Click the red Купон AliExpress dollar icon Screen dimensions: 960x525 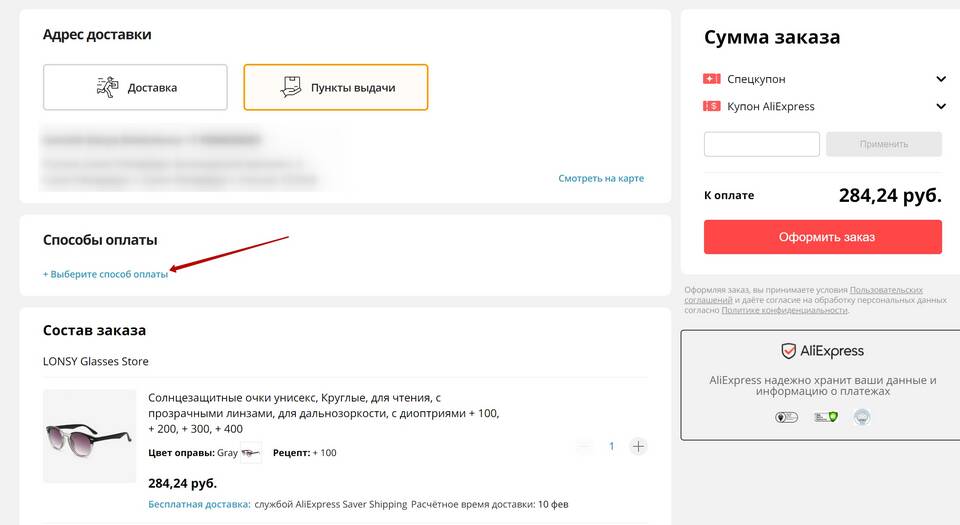[711, 106]
